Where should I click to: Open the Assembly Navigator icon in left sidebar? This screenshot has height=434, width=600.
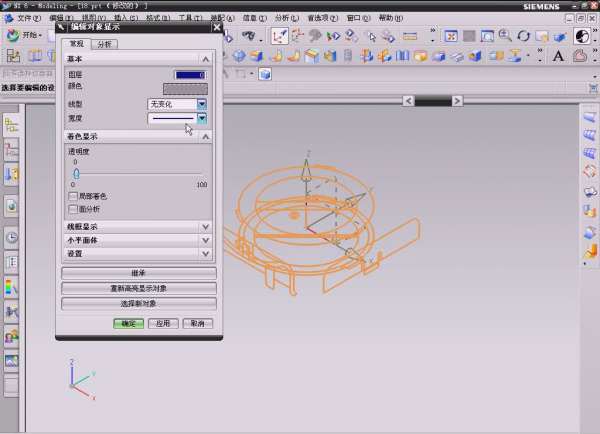(x=12, y=150)
